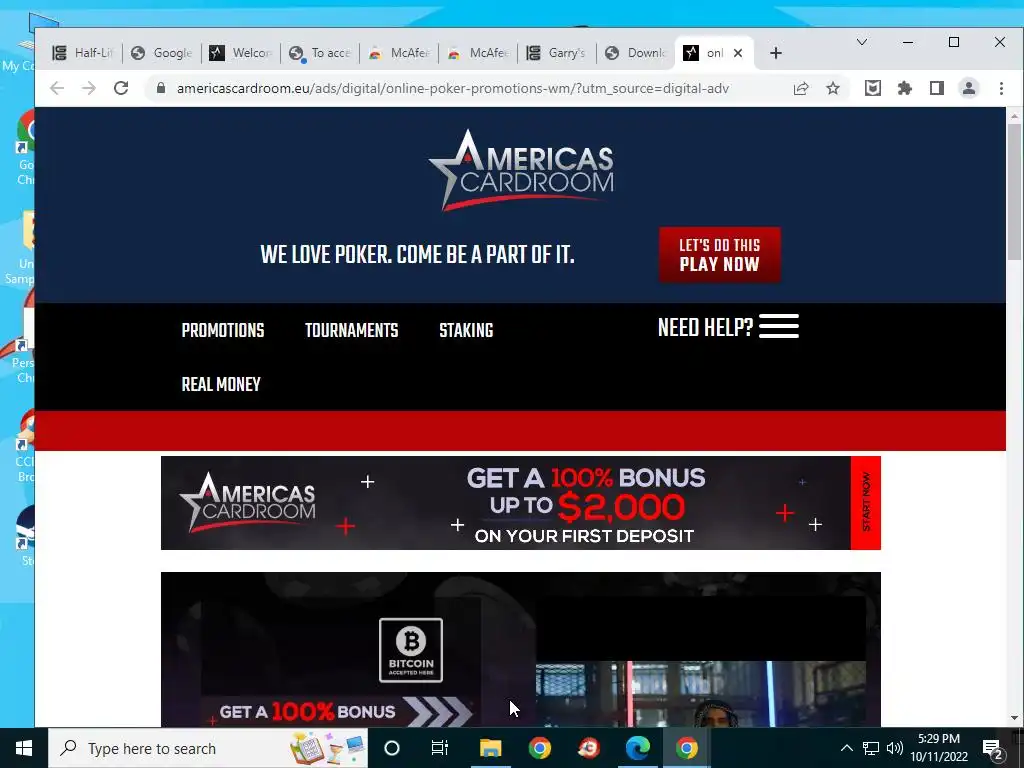Open a new tab with the plus icon
1024x768 pixels.
click(776, 53)
